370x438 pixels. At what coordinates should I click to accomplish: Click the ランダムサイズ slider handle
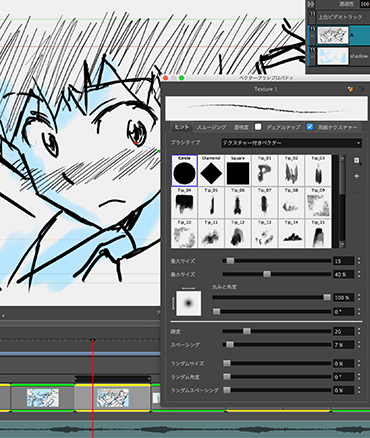click(227, 363)
